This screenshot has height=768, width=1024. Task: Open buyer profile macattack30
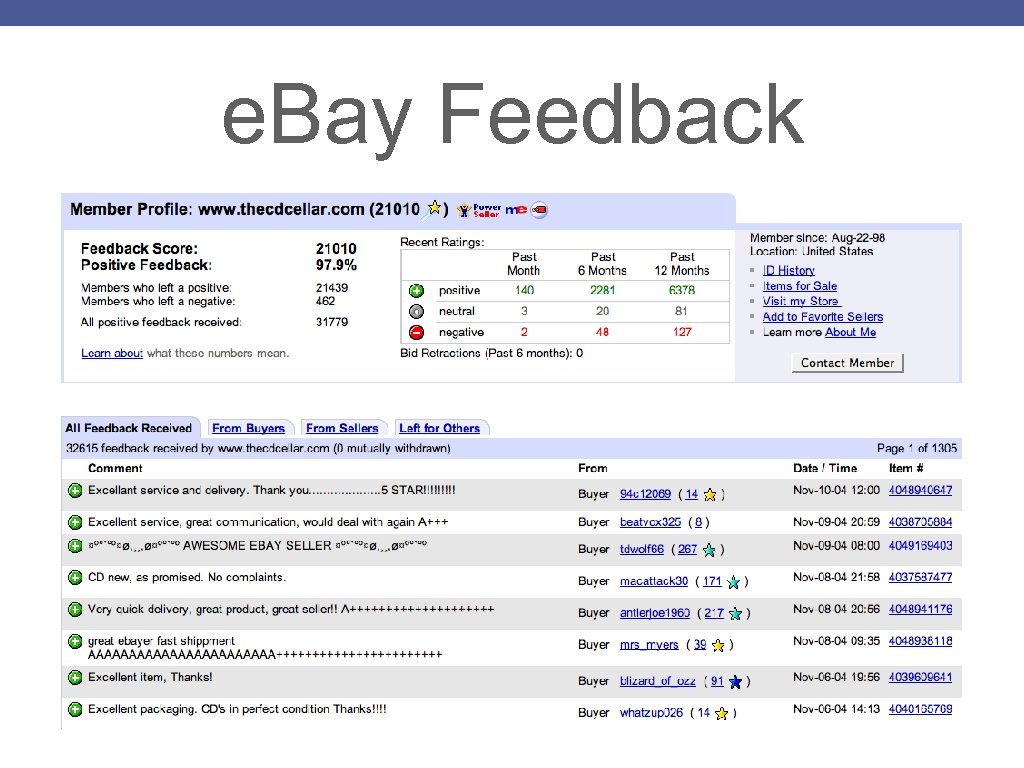point(654,581)
